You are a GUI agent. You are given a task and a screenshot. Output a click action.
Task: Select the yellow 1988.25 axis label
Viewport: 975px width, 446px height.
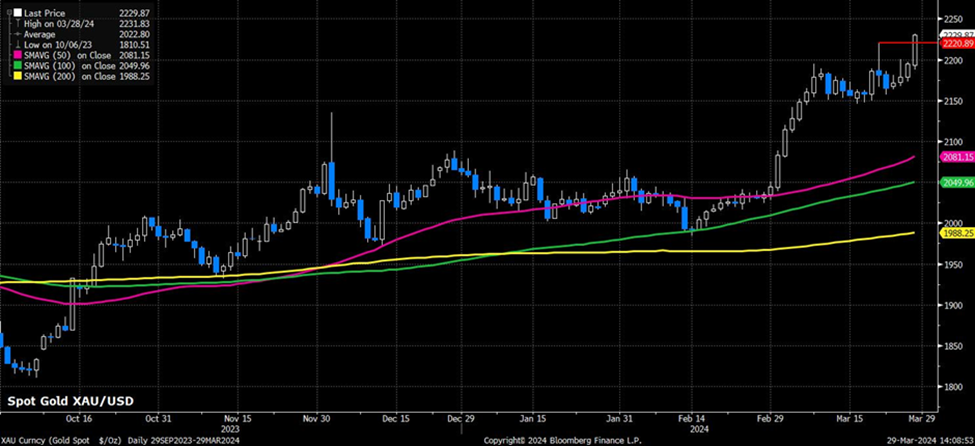(x=955, y=233)
